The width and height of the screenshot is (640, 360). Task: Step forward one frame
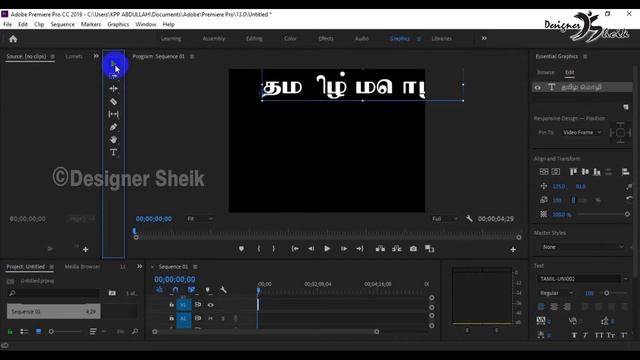click(344, 249)
